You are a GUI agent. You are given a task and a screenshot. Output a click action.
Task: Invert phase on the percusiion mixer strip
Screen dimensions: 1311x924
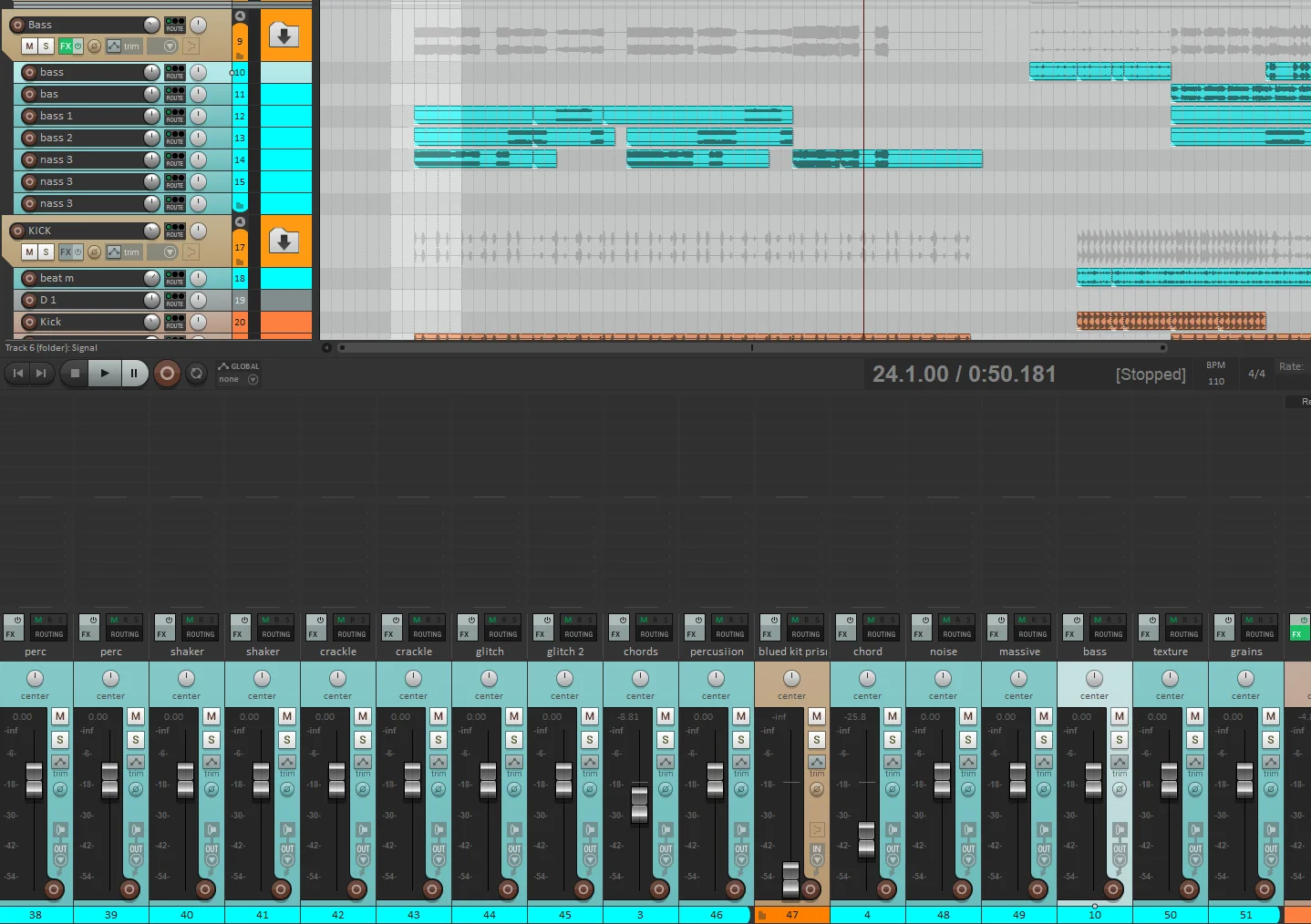(741, 789)
